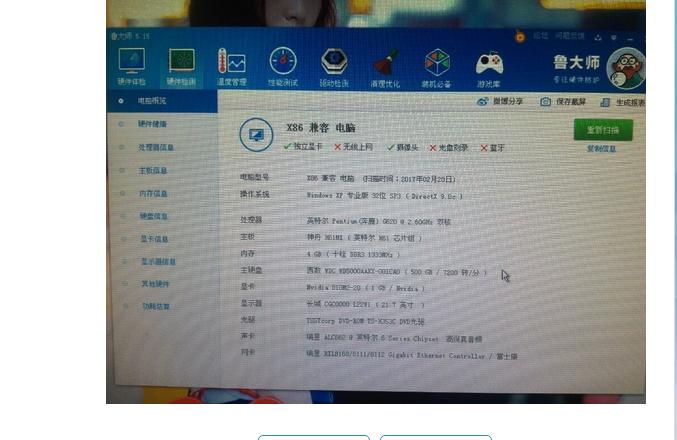Click the 微博分享 Weibo eye icon
The height and width of the screenshot is (440, 677).
coord(482,101)
